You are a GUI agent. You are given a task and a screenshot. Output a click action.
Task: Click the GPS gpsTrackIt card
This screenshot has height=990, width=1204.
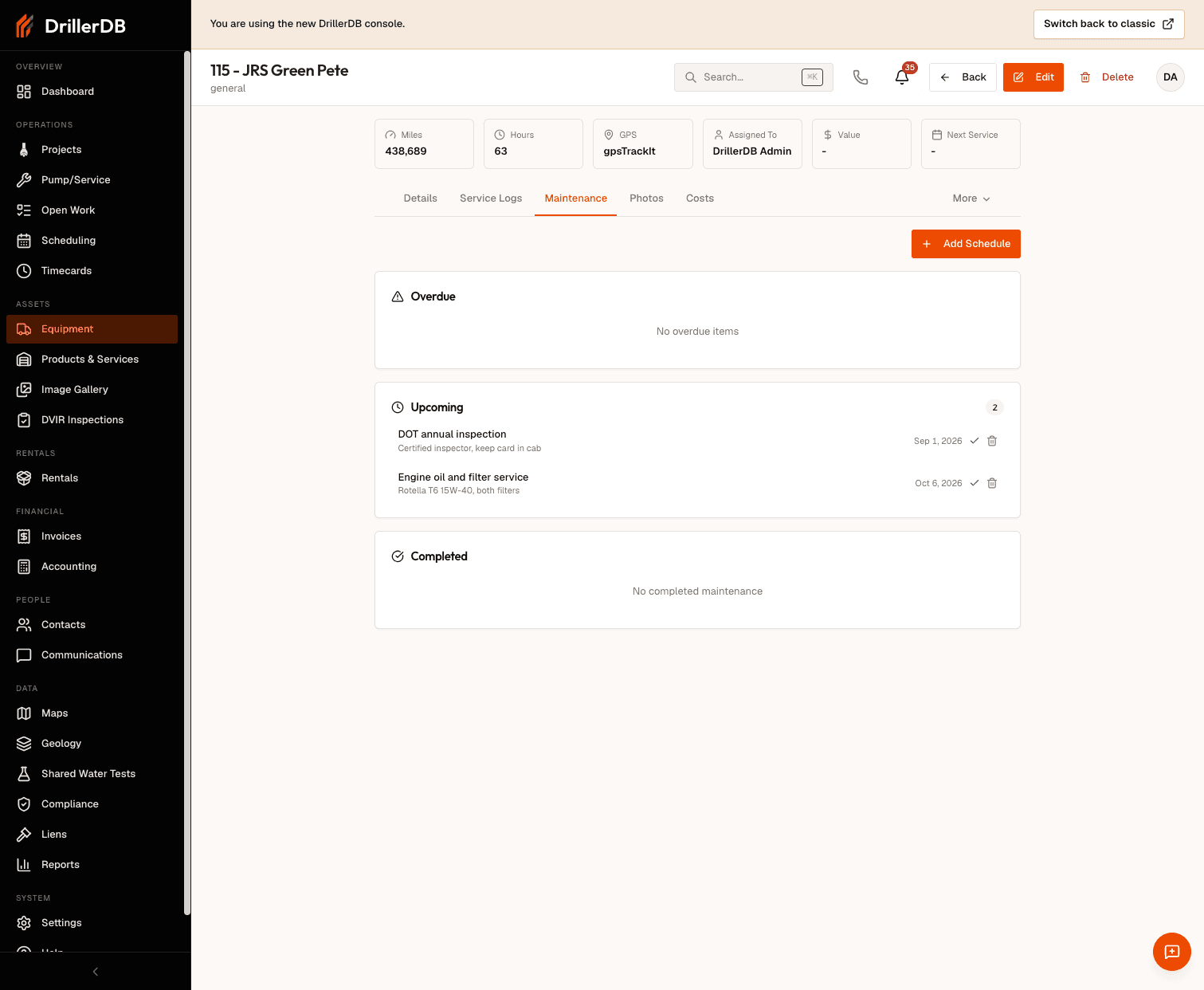pos(643,143)
